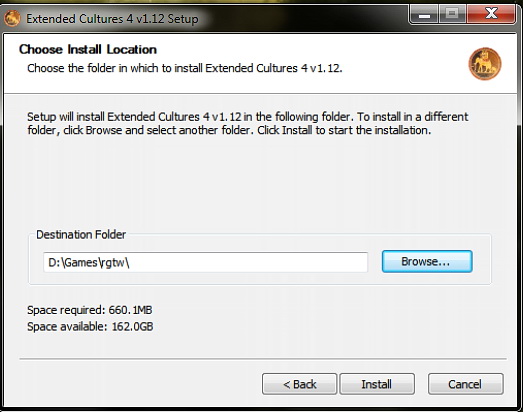This screenshot has width=523, height=412.
Task: Cancel the Extended Cultures setup
Action: [466, 384]
